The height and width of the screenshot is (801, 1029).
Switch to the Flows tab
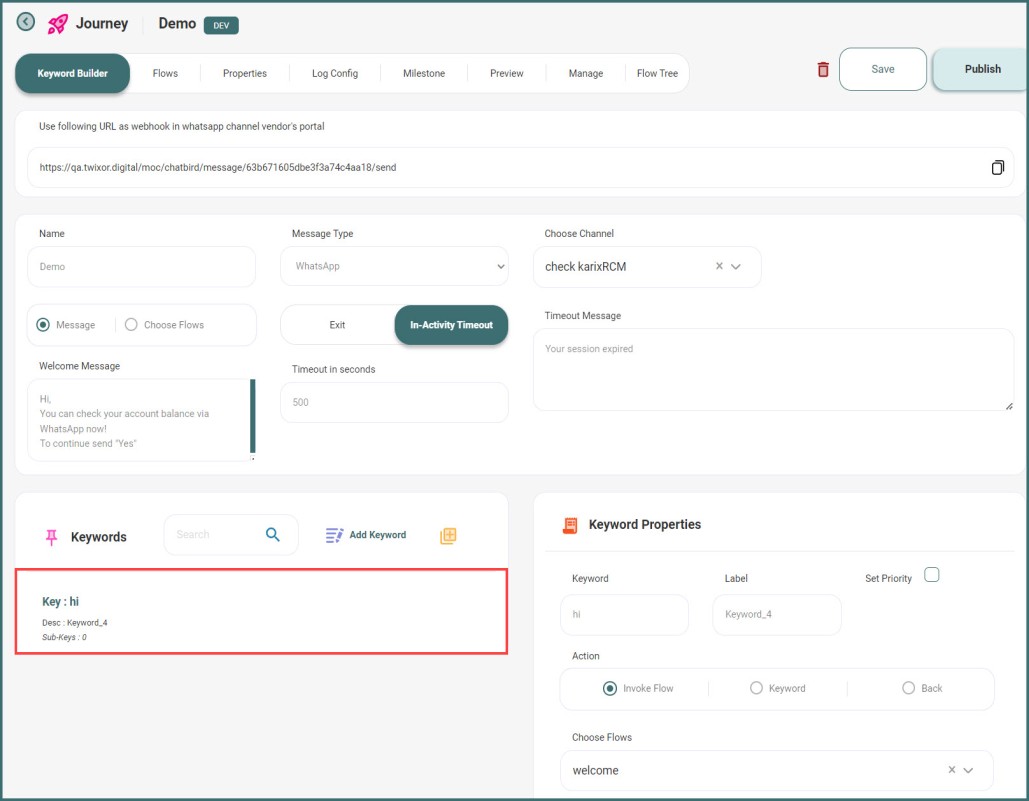(x=165, y=73)
